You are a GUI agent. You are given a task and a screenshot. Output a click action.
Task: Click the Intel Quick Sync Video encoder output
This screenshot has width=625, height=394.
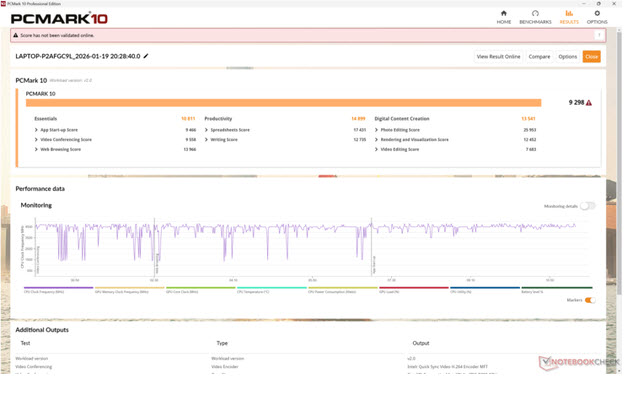pyautogui.click(x=447, y=367)
